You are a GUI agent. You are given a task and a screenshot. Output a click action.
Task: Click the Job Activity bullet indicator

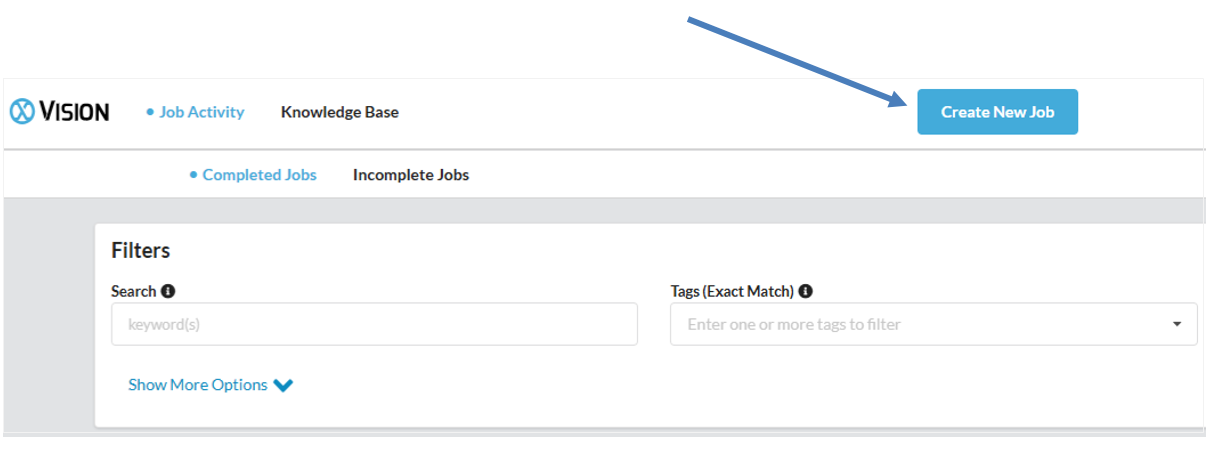(150, 112)
